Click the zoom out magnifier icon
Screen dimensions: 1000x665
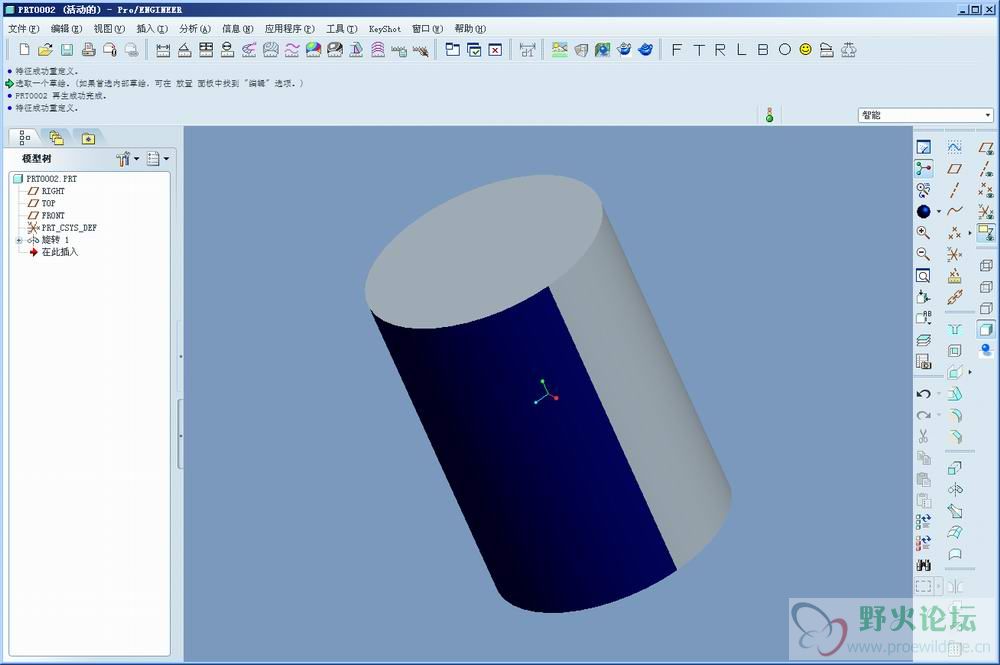coord(923,254)
